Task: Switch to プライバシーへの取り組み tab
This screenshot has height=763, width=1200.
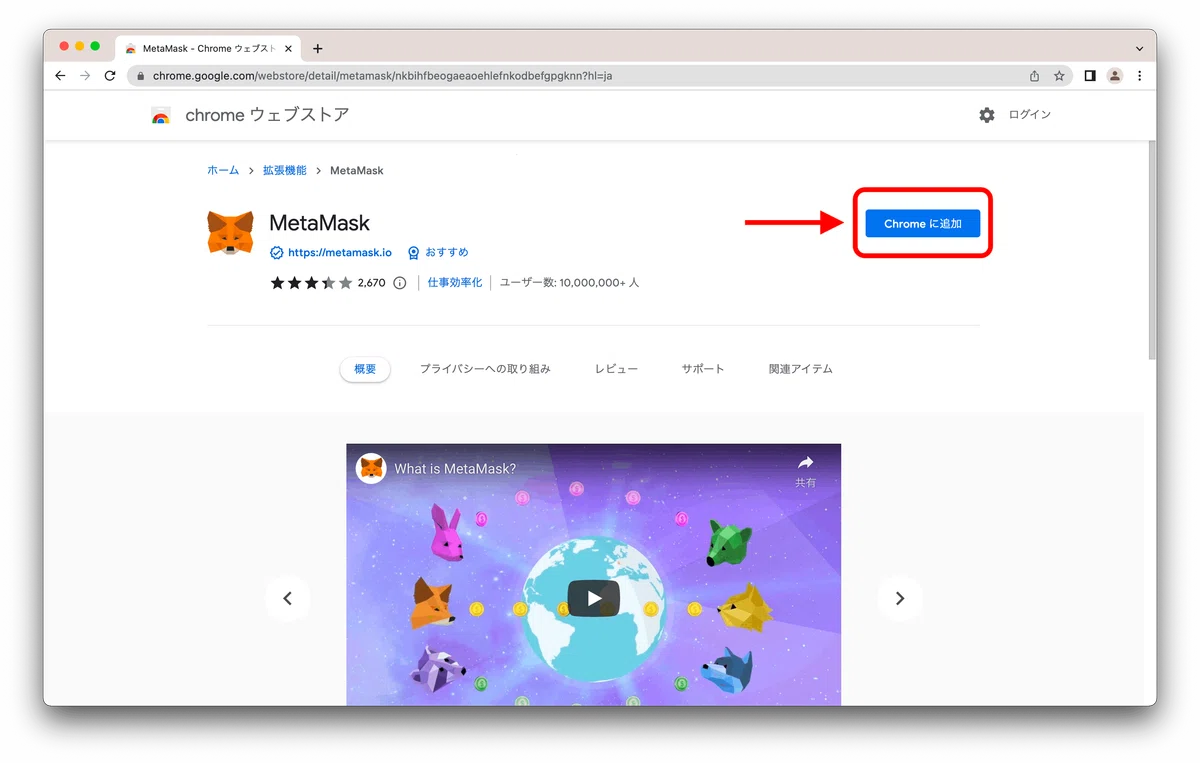Action: point(485,369)
